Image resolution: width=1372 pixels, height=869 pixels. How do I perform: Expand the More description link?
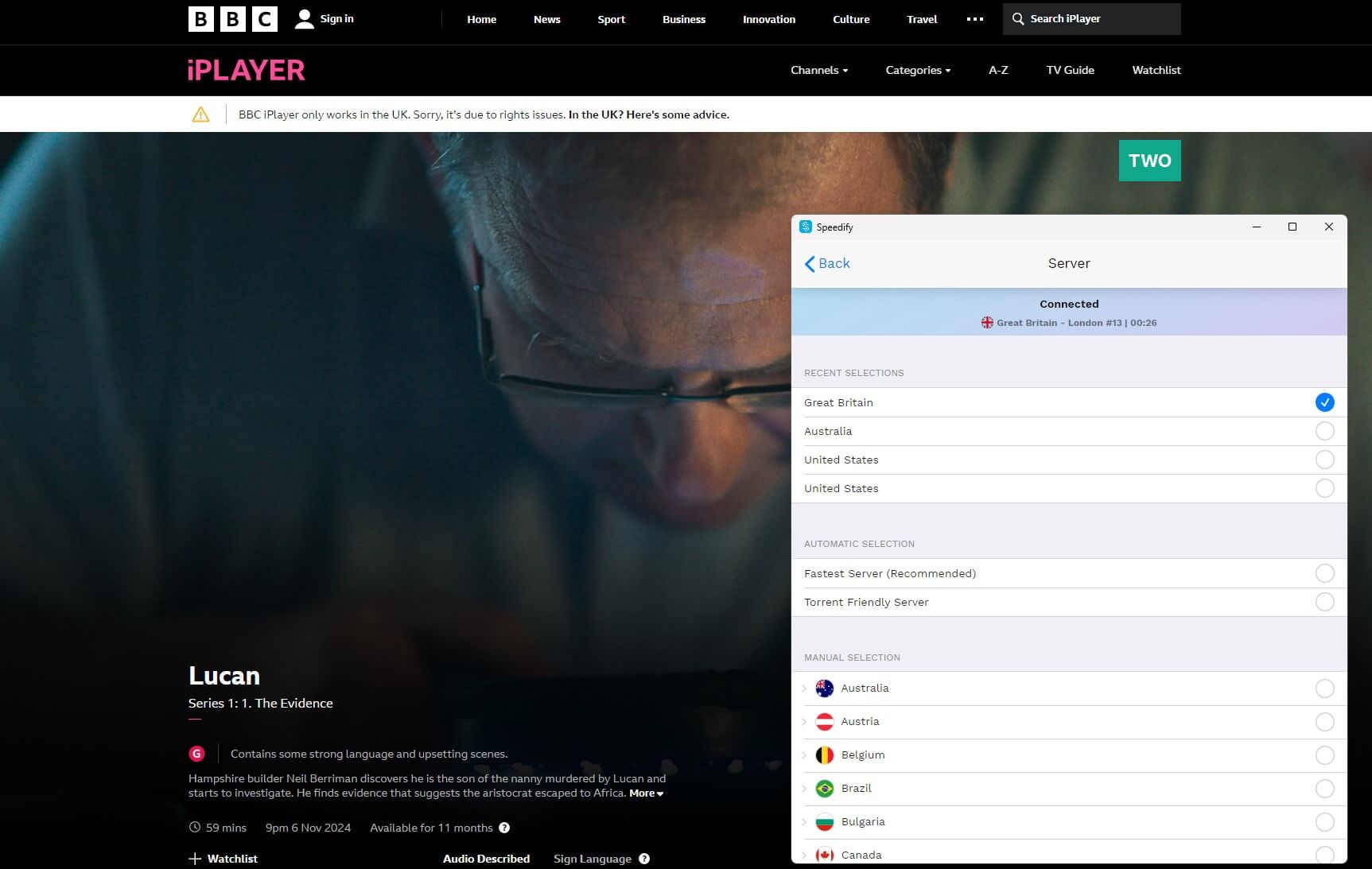point(646,793)
